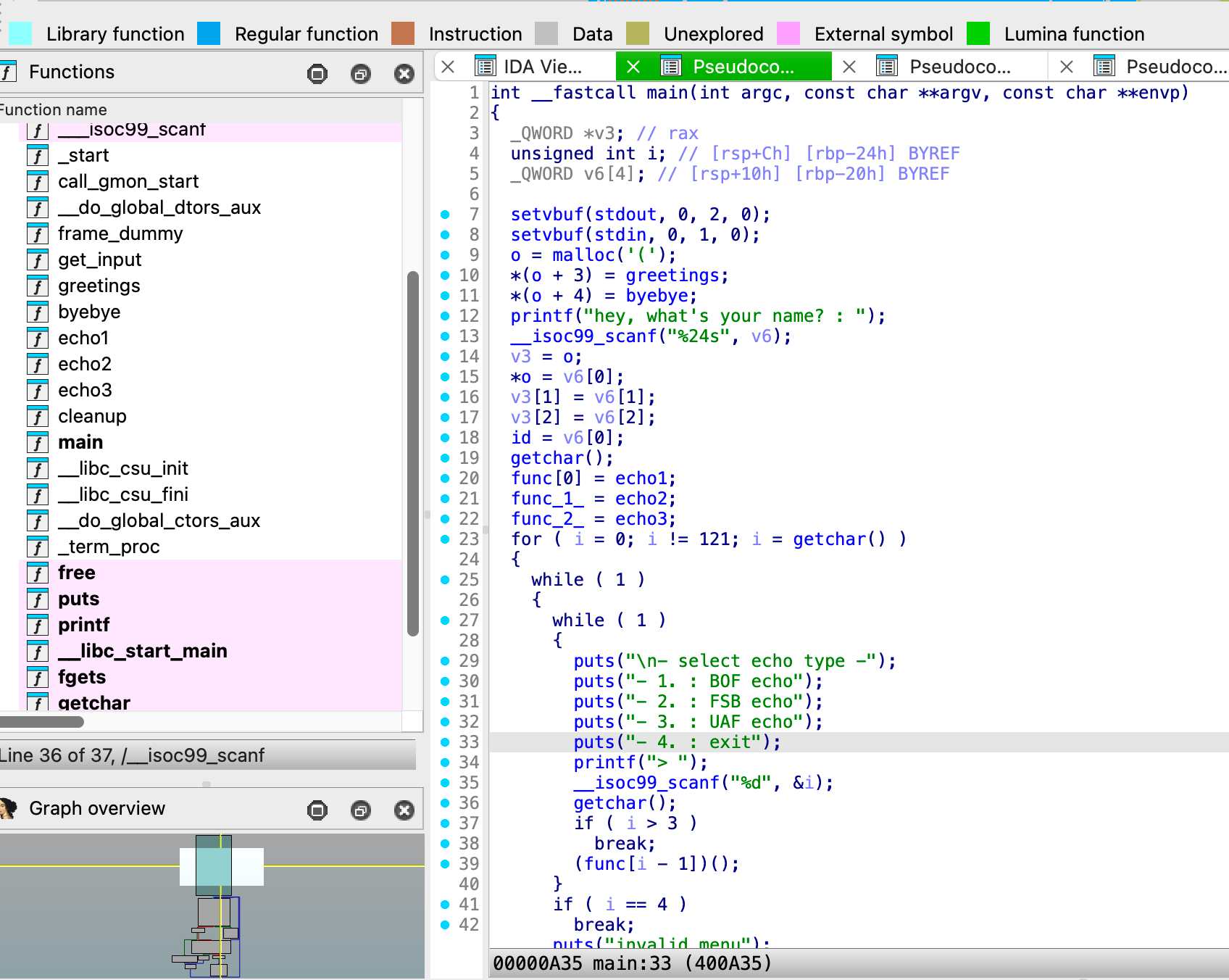Select the main function in list
This screenshot has height=980, width=1229.
(80, 442)
